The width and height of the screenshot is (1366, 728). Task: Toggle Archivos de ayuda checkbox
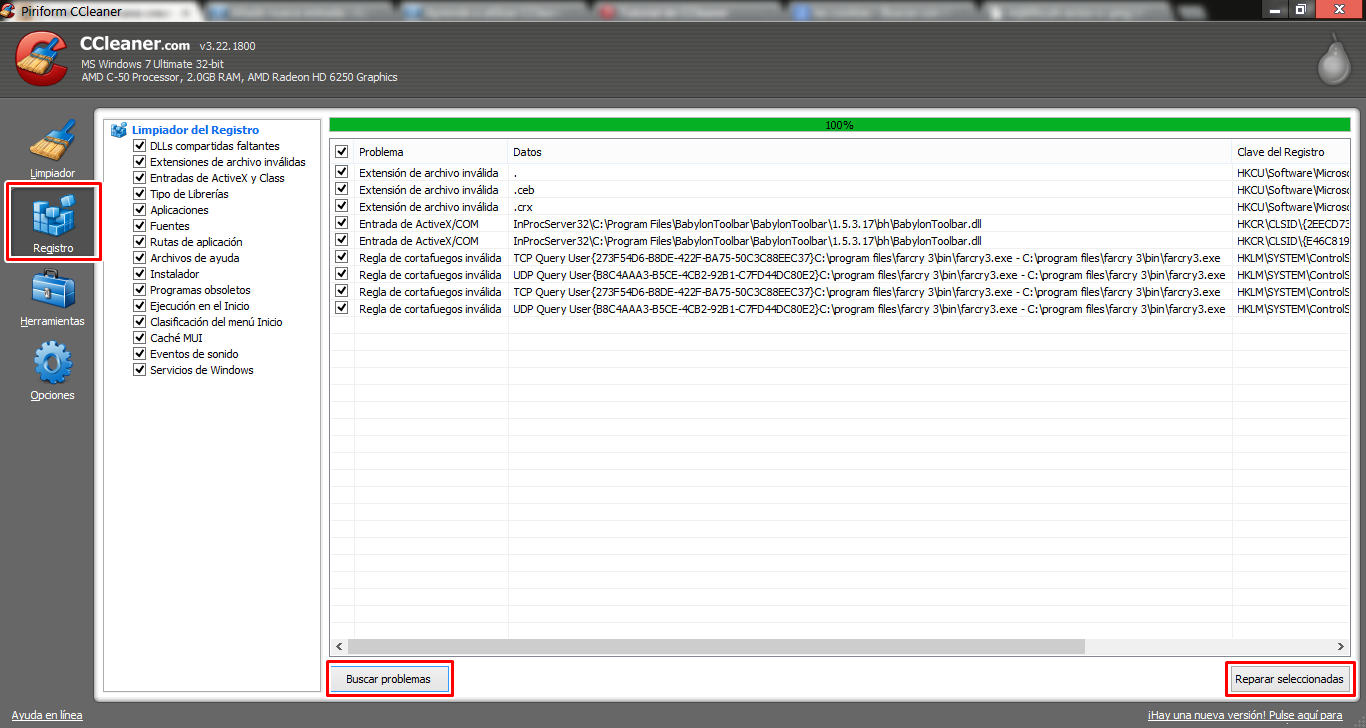click(140, 258)
